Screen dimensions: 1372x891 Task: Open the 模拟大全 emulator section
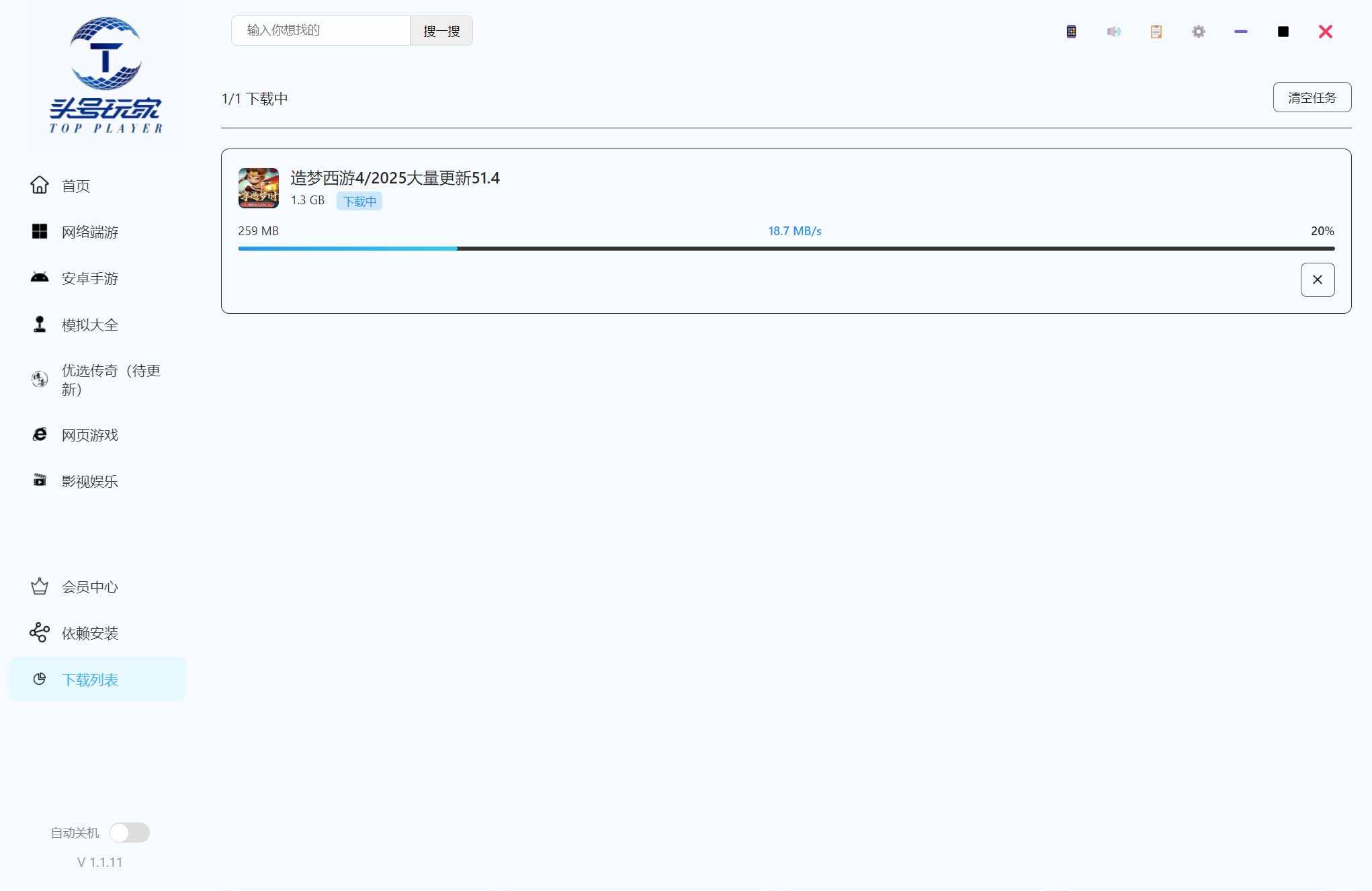click(x=88, y=325)
